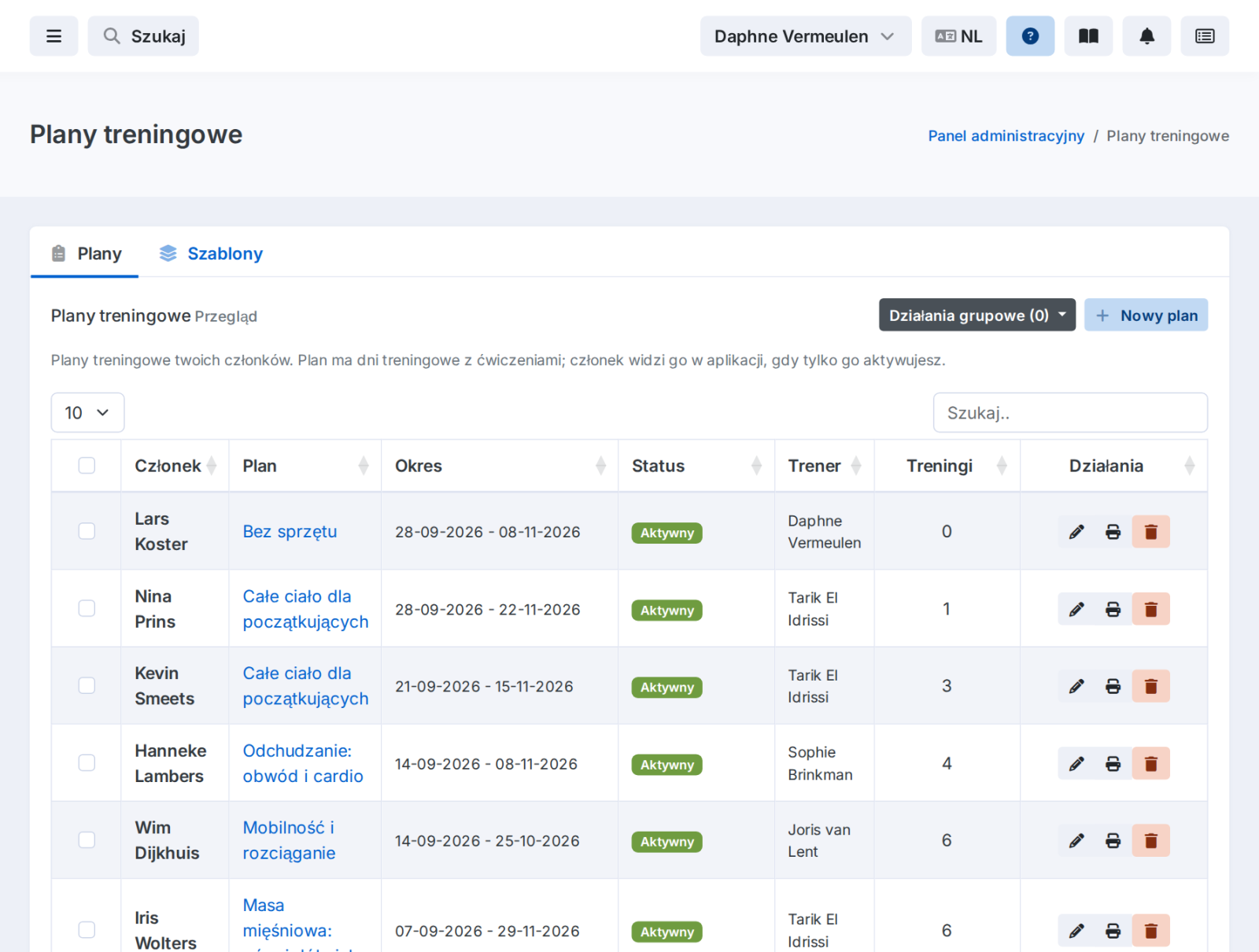Select all rows with header checkbox
Screen dimensions: 1259x952
point(87,466)
